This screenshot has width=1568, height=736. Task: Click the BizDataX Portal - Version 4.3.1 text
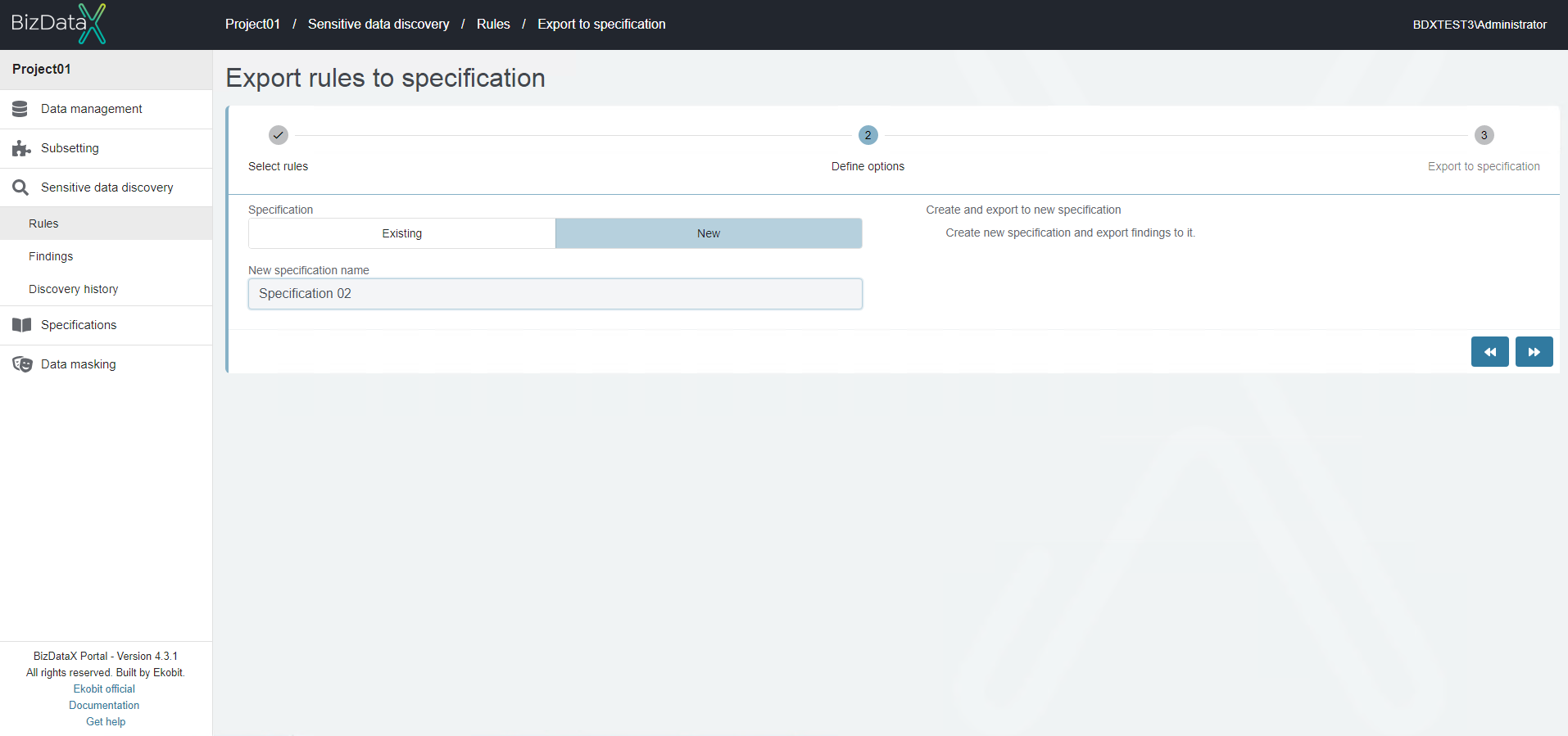click(106, 657)
